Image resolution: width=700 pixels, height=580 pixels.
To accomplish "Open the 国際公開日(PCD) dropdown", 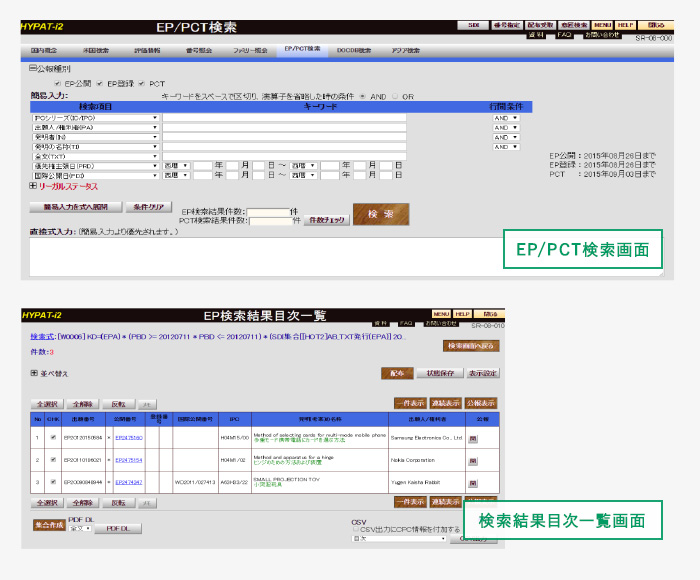I will pos(96,176).
